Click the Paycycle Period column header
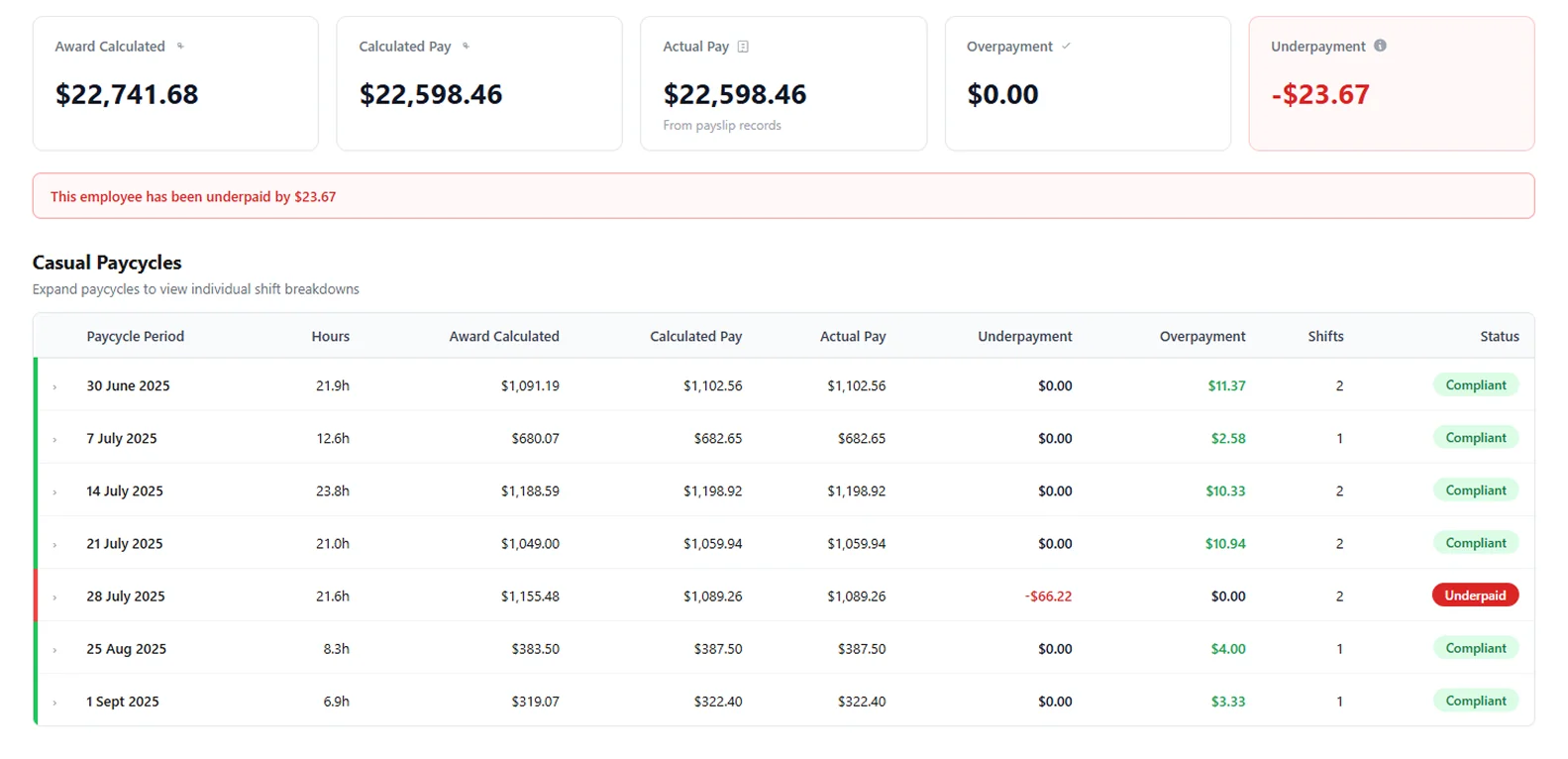This screenshot has width=1568, height=759. pyautogui.click(x=136, y=337)
